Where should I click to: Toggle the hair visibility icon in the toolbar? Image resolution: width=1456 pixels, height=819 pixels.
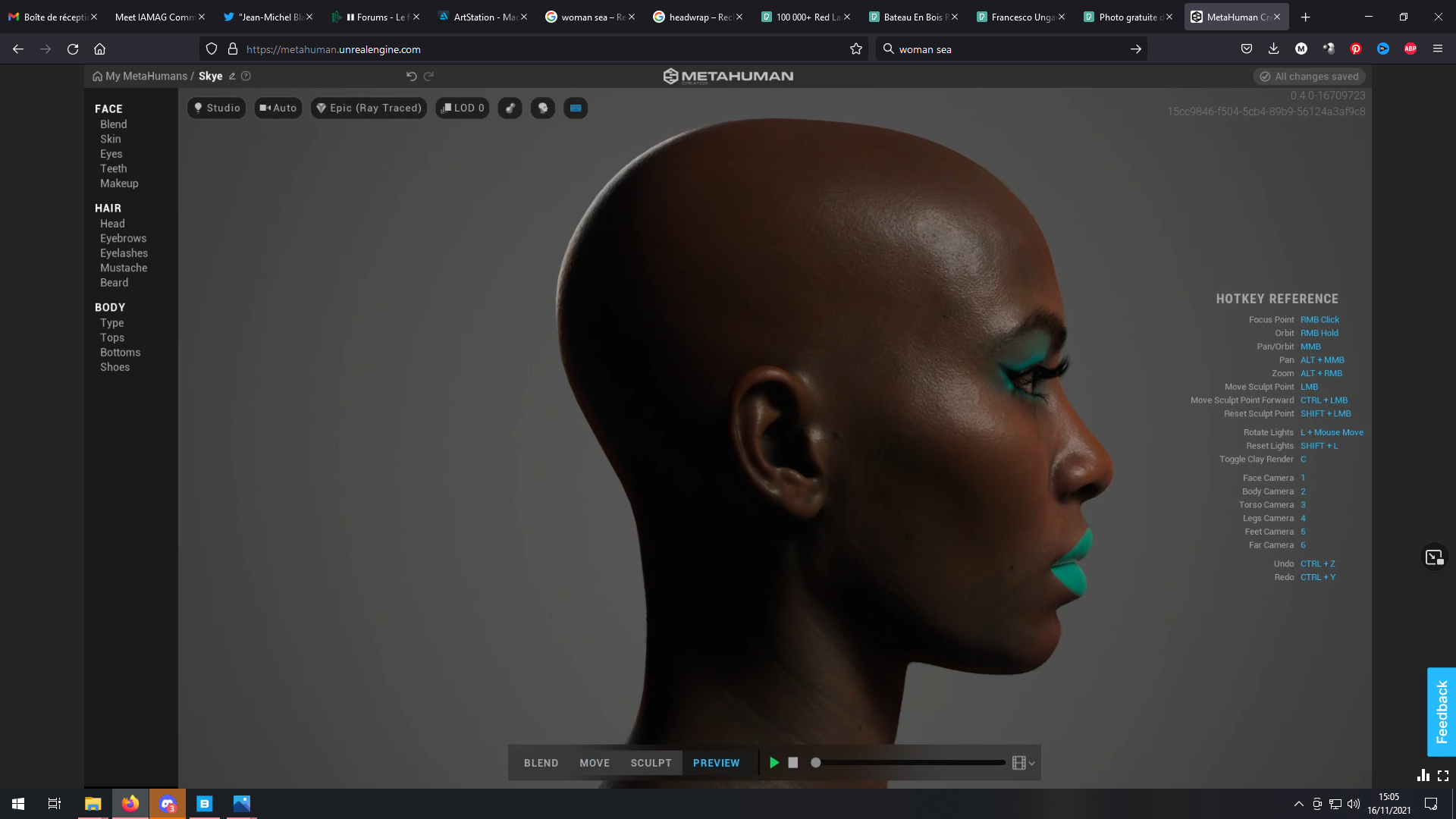pos(510,108)
